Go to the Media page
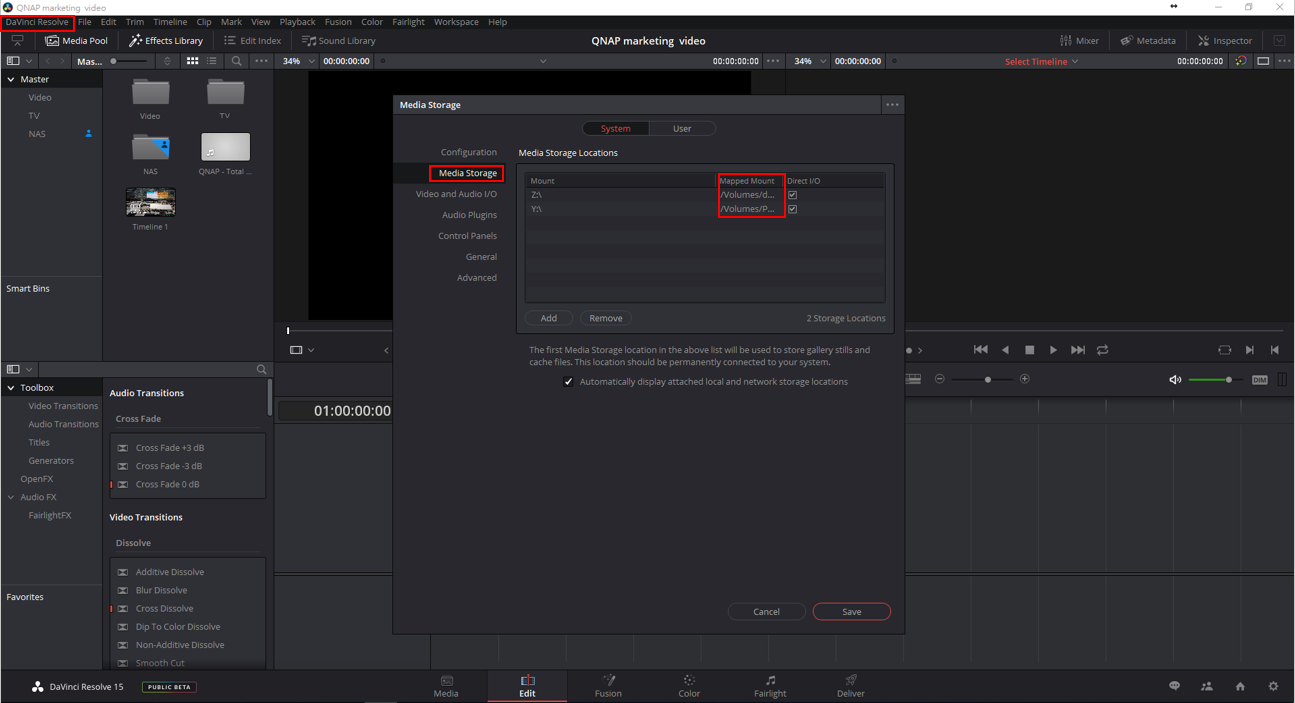The height and width of the screenshot is (703, 1295). coord(446,686)
